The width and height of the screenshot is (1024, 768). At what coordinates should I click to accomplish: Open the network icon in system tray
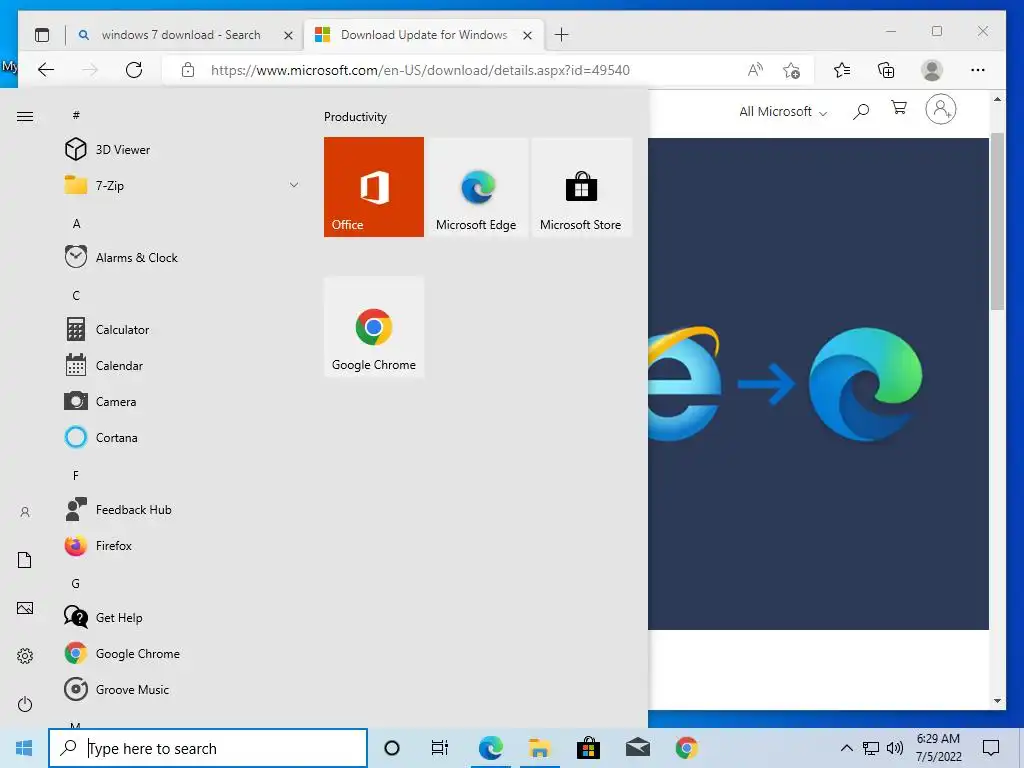(871, 748)
